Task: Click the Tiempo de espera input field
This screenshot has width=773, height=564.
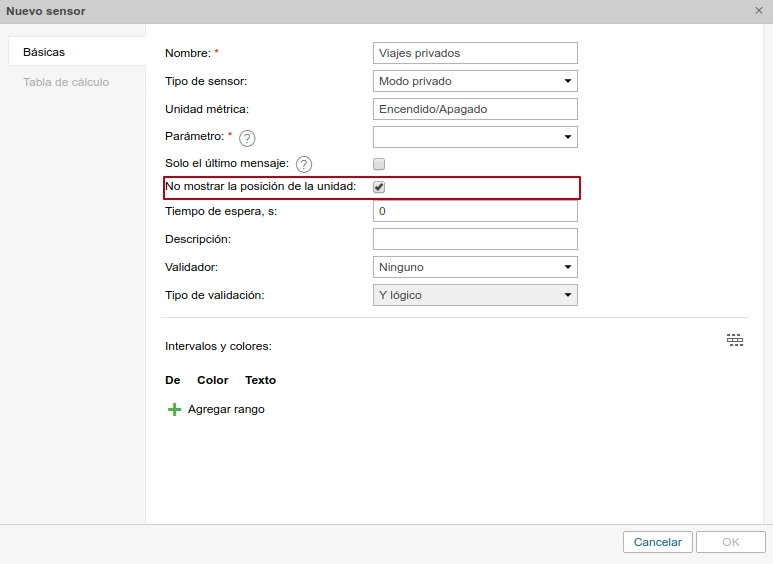Action: point(475,212)
